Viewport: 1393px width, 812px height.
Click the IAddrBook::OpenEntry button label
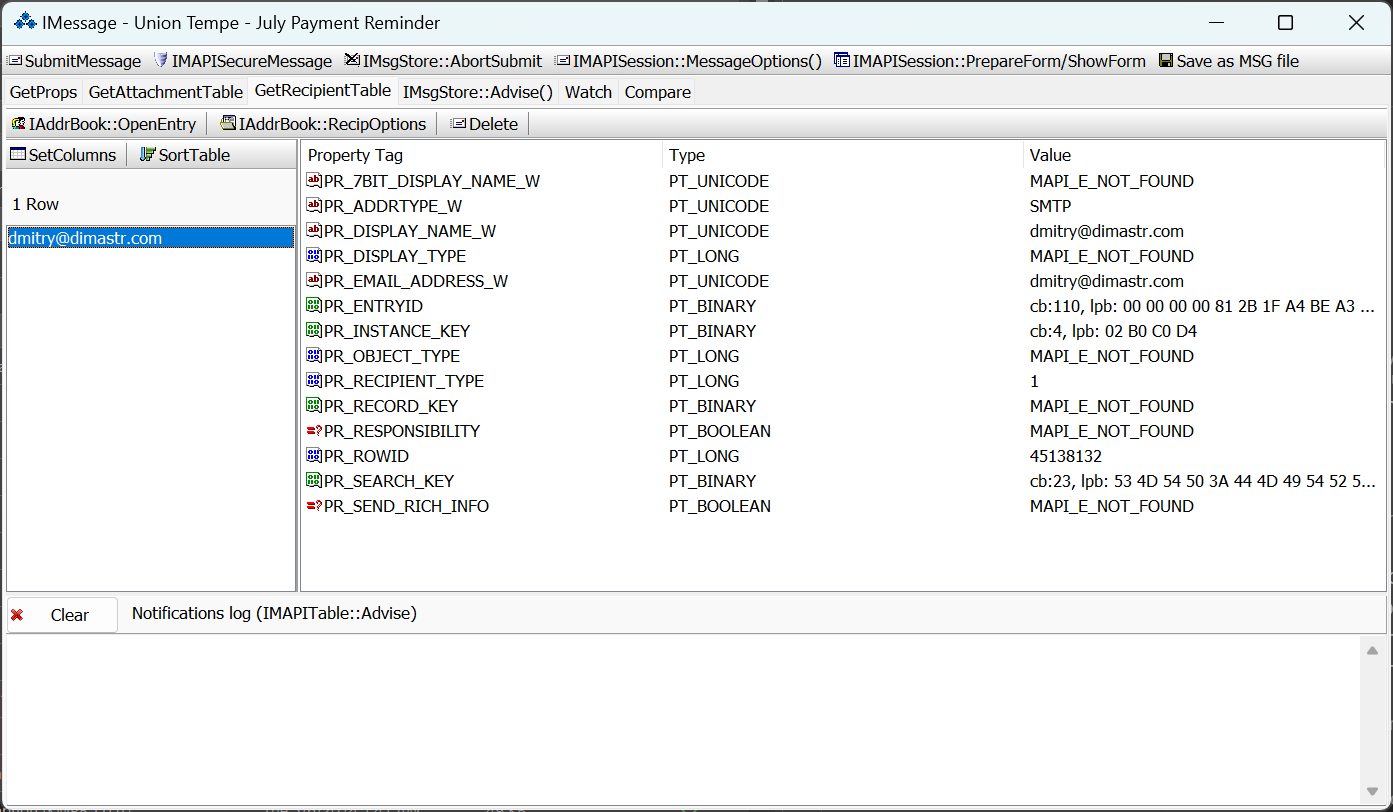113,124
